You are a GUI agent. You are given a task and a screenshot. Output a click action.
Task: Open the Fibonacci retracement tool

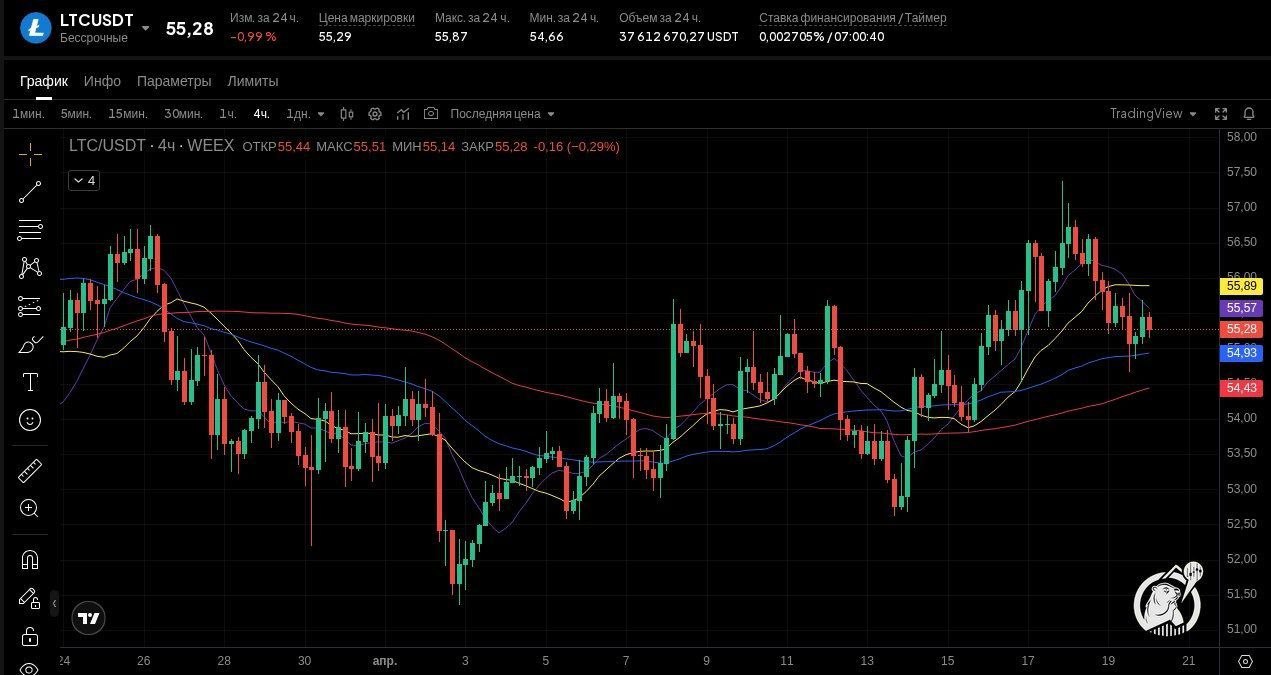pyautogui.click(x=30, y=230)
